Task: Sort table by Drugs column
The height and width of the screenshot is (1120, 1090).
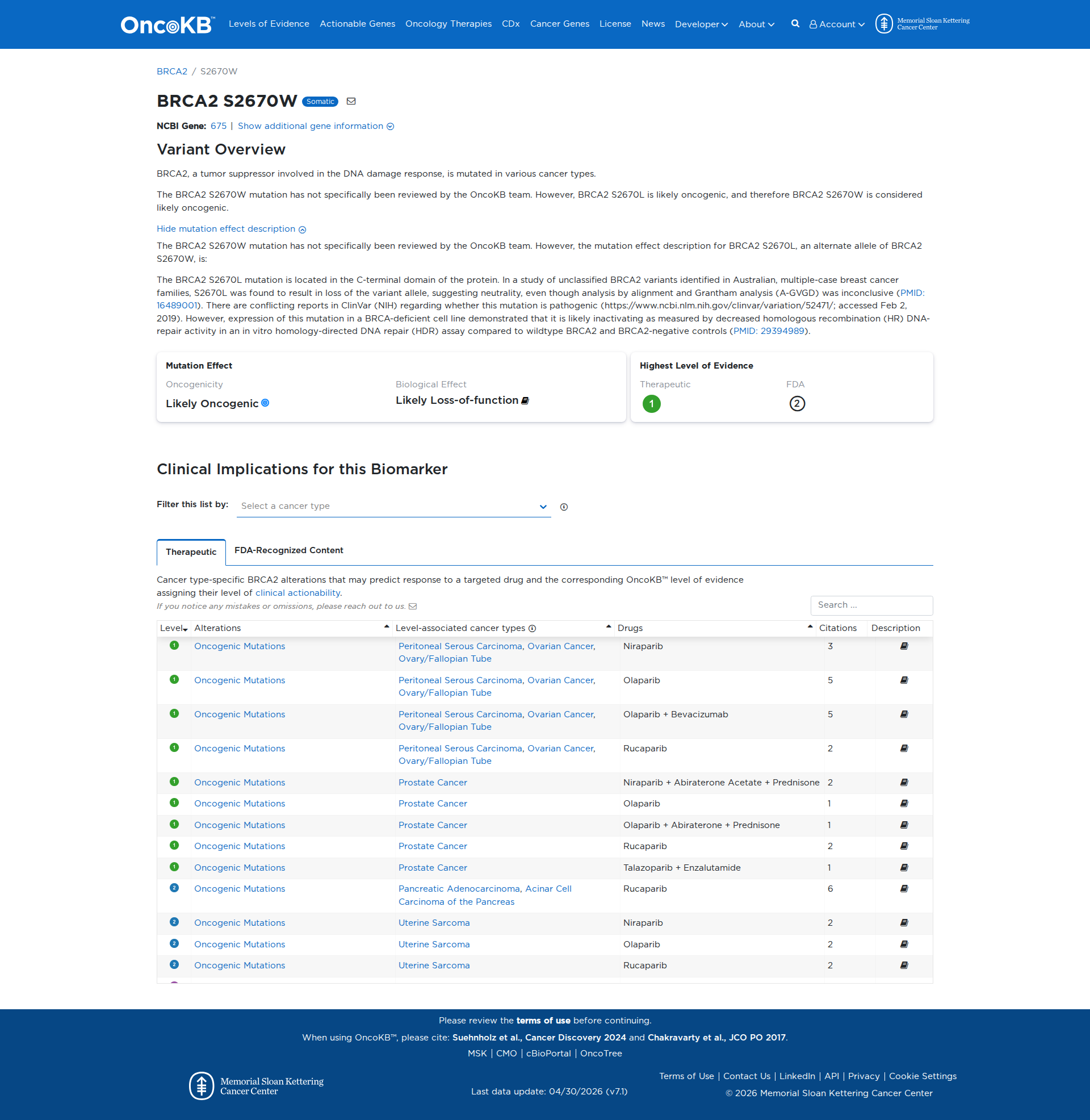Action: 715,628
